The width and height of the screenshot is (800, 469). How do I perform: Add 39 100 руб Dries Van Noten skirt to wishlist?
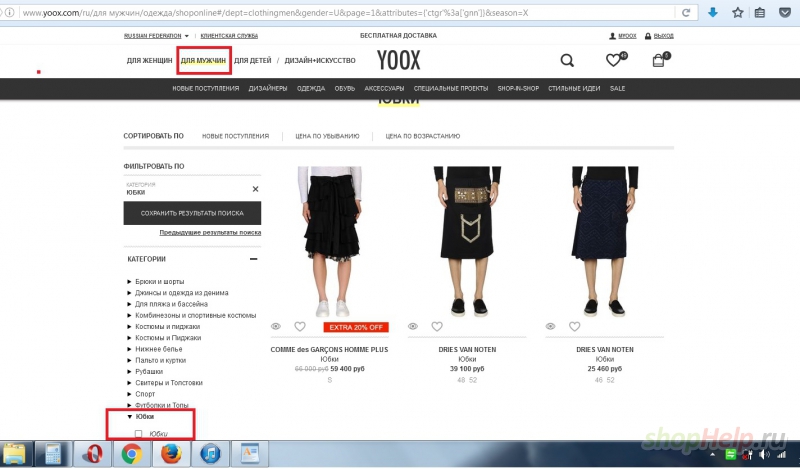point(437,326)
